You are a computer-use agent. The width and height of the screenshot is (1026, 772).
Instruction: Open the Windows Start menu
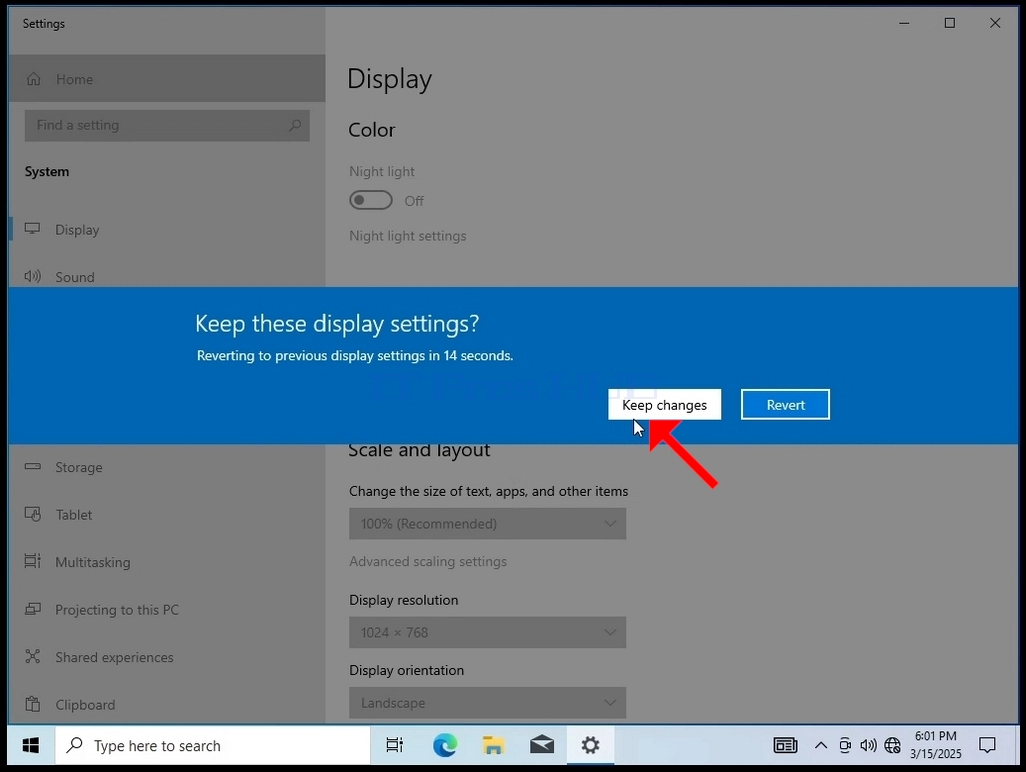[30, 745]
